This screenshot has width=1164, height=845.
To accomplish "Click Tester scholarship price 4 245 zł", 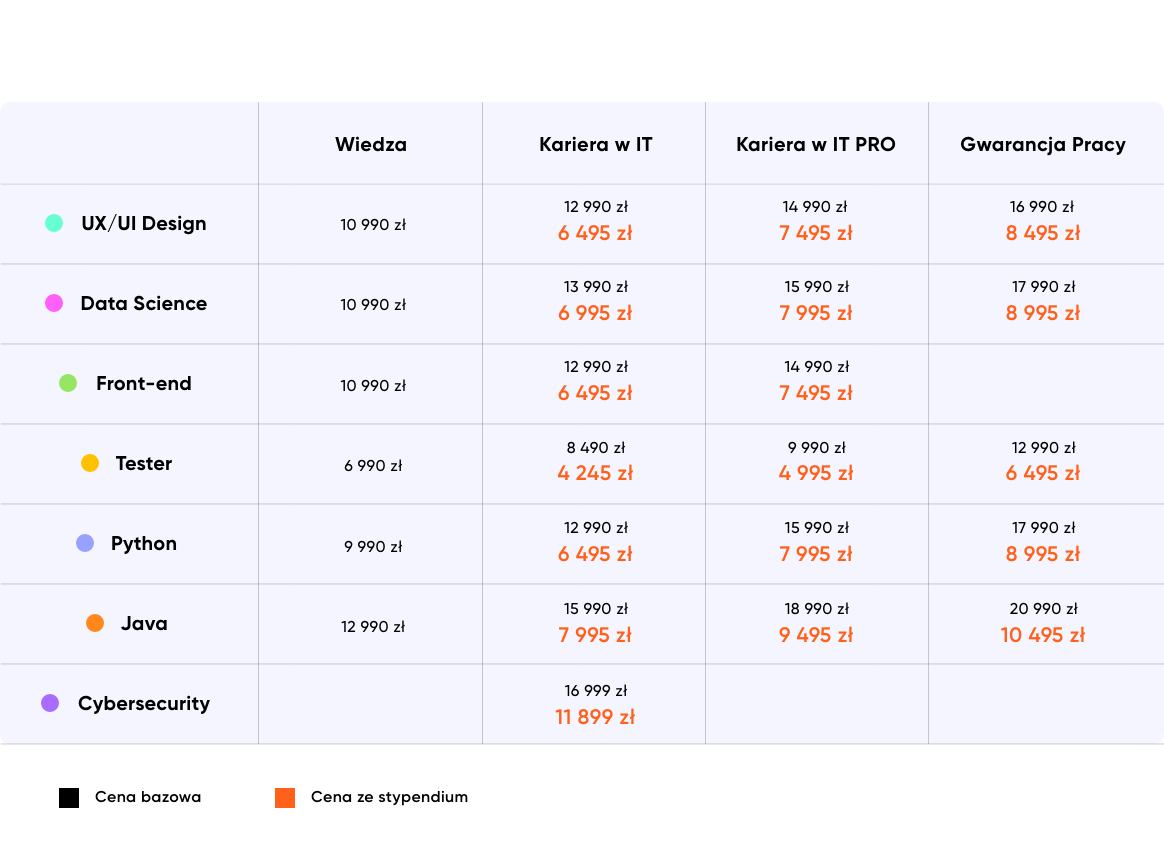I will (x=595, y=474).
